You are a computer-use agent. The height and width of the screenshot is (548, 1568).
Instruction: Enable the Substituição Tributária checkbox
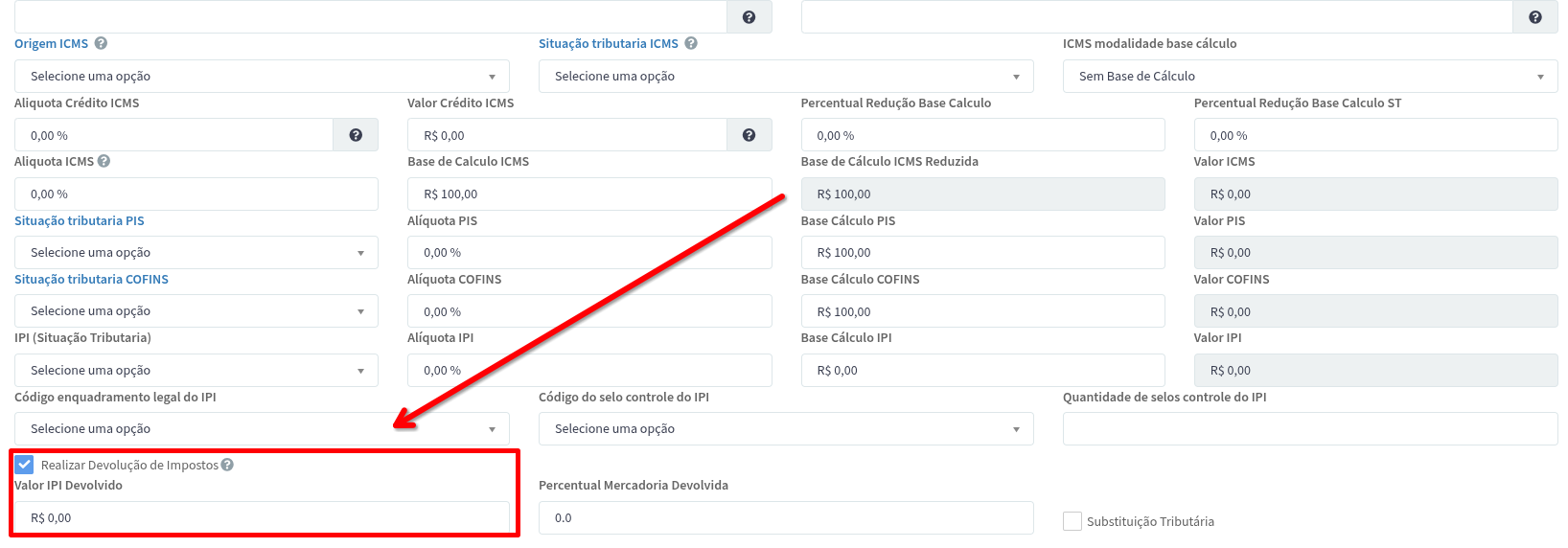click(x=1072, y=521)
